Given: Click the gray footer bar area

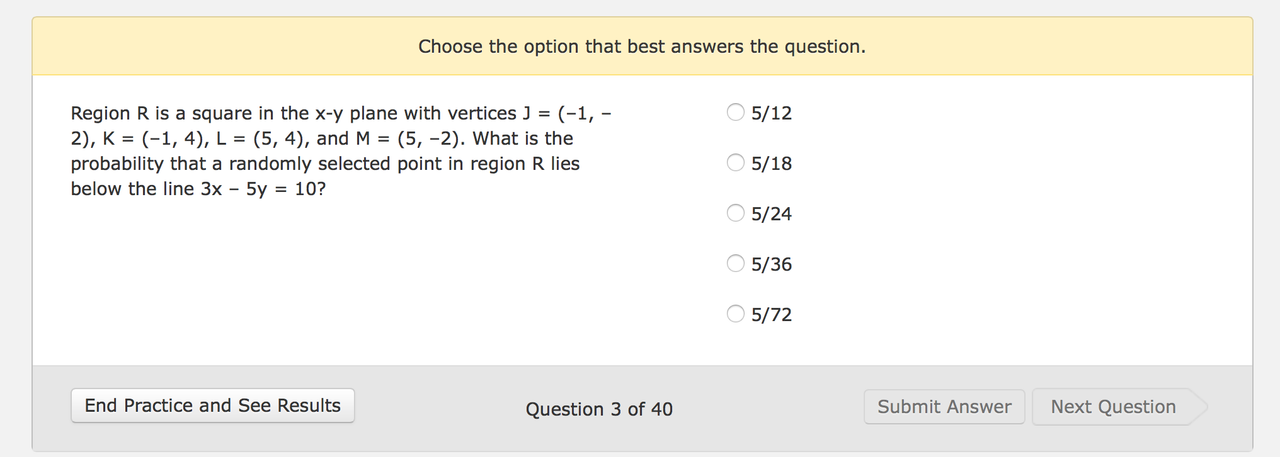Looking at the screenshot, I should 642,408.
